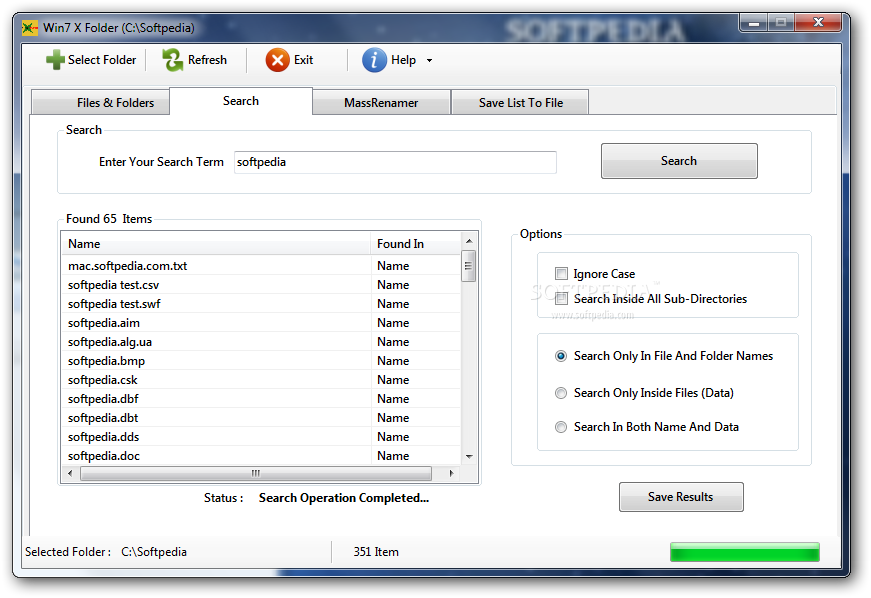
Task: Select softpedia.dbt result row
Action: 261,418
